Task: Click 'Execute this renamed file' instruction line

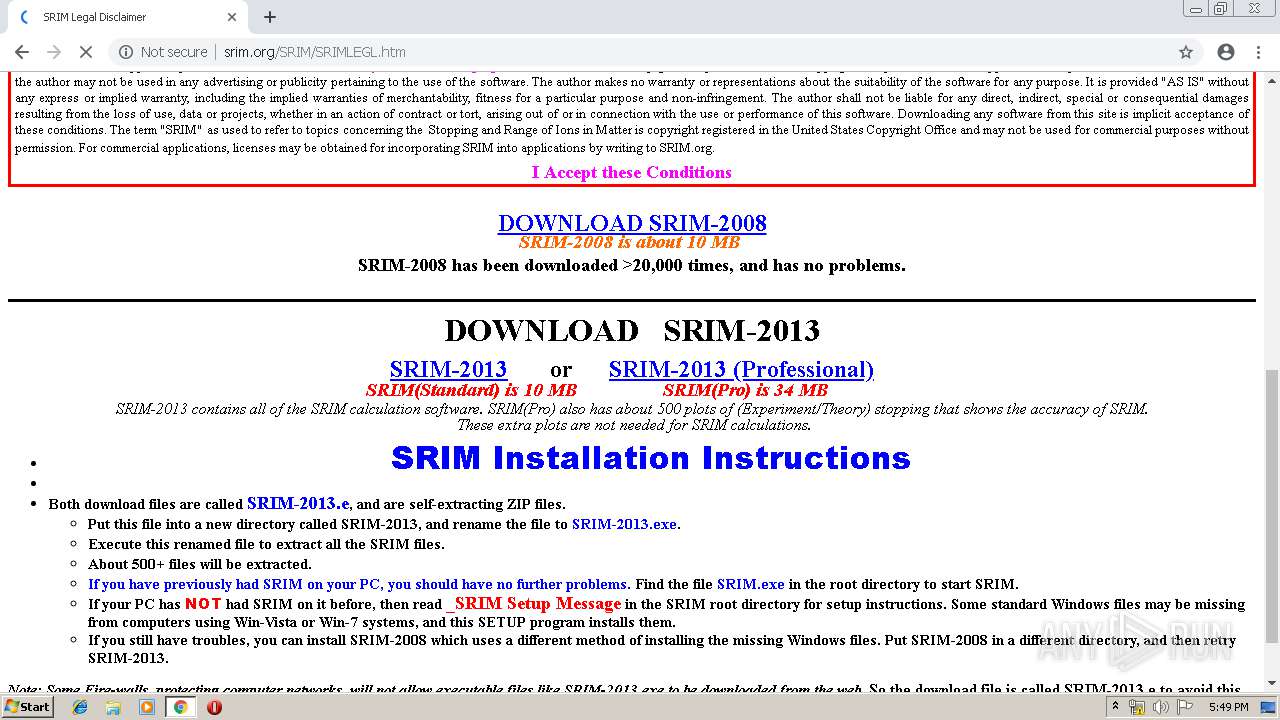Action: click(x=266, y=544)
